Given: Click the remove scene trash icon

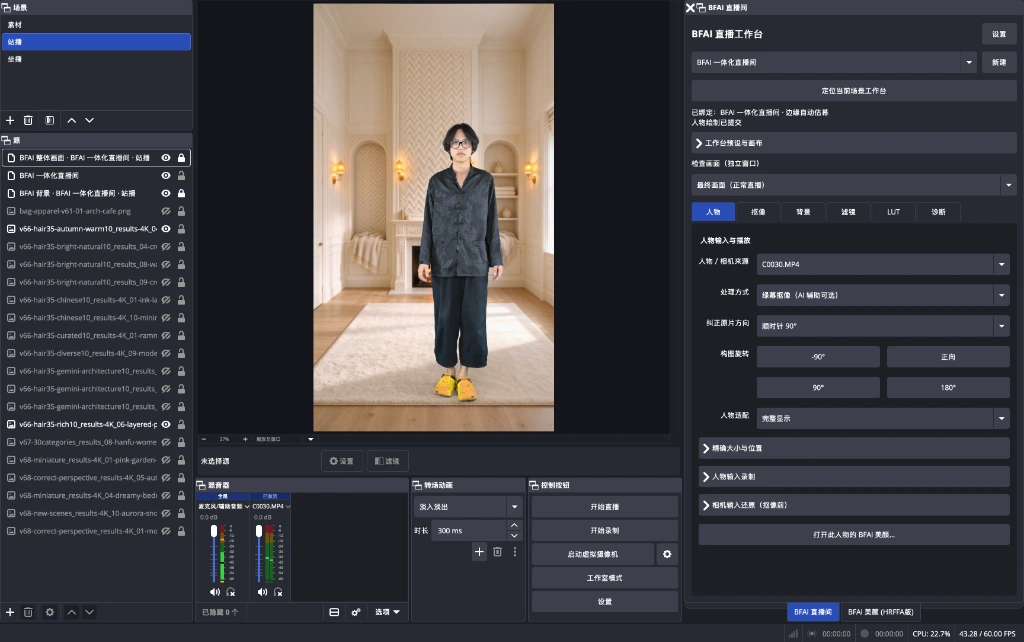Looking at the screenshot, I should click(x=28, y=120).
